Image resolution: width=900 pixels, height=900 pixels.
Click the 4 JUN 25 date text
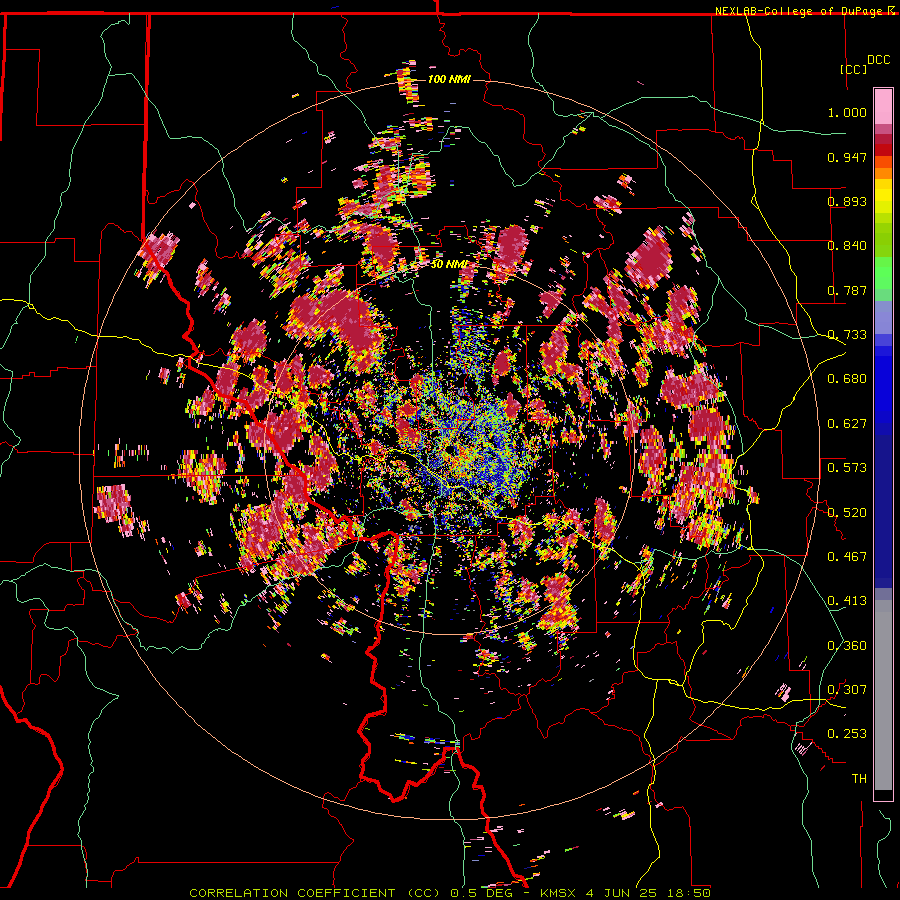pyautogui.click(x=623, y=893)
